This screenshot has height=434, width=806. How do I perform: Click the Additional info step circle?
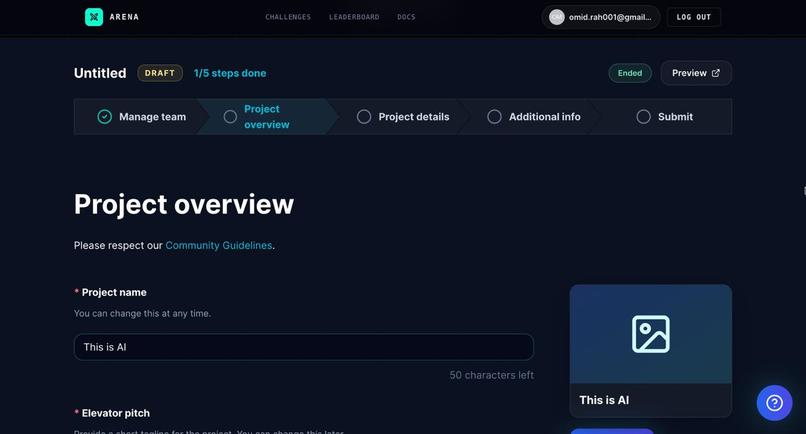click(494, 117)
